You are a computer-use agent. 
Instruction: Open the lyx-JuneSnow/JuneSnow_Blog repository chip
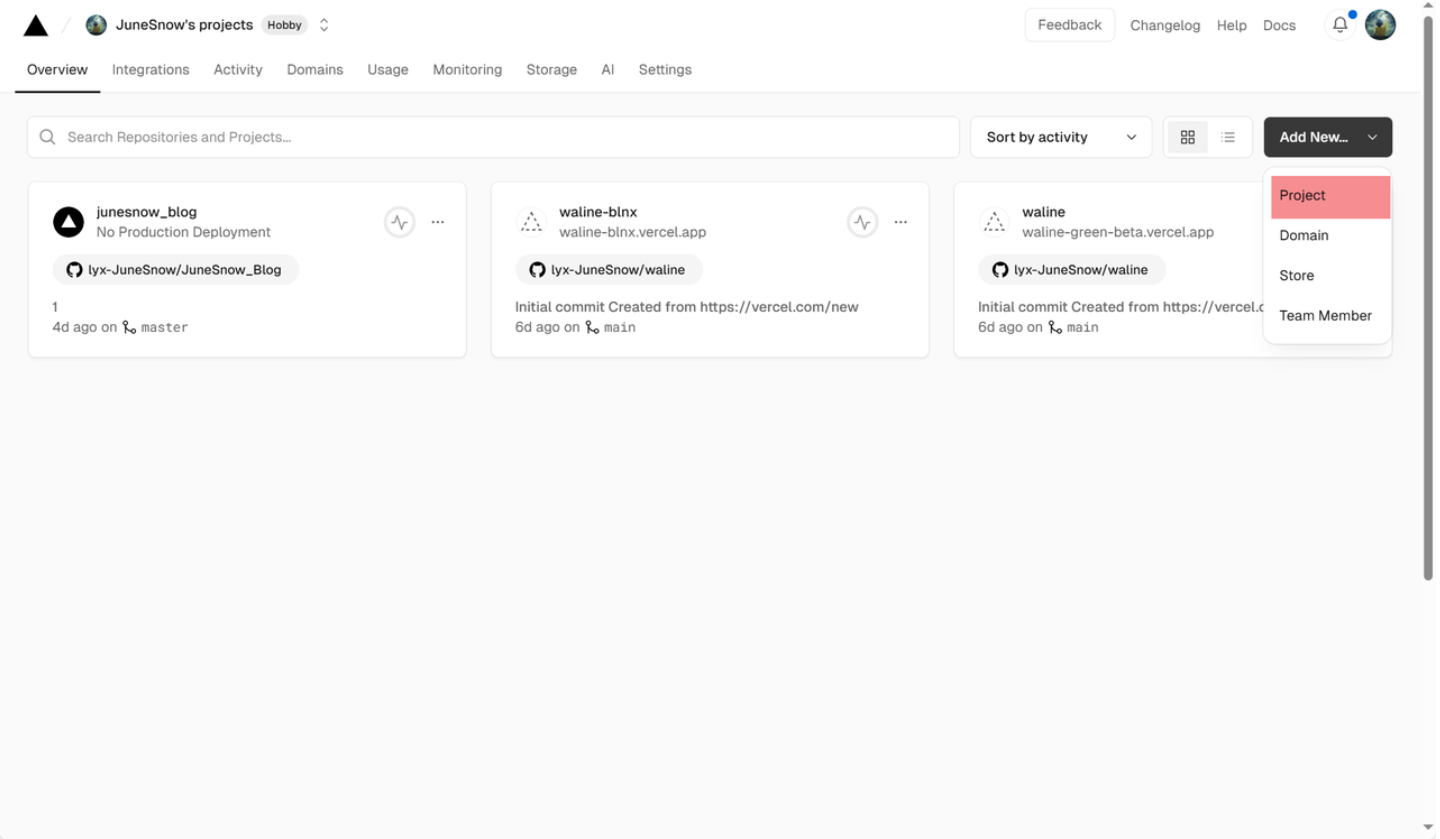click(176, 270)
